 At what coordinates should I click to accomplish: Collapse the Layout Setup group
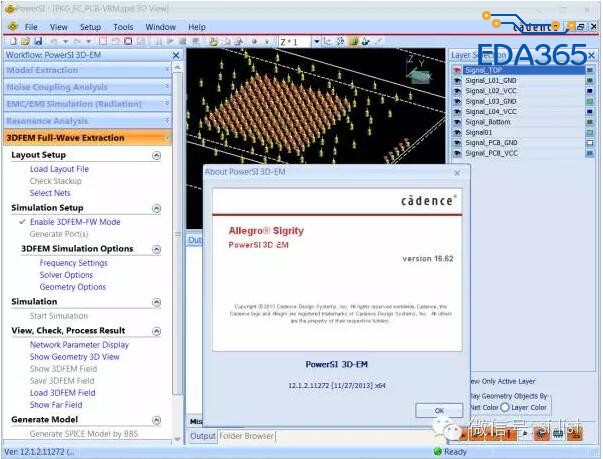[156, 155]
